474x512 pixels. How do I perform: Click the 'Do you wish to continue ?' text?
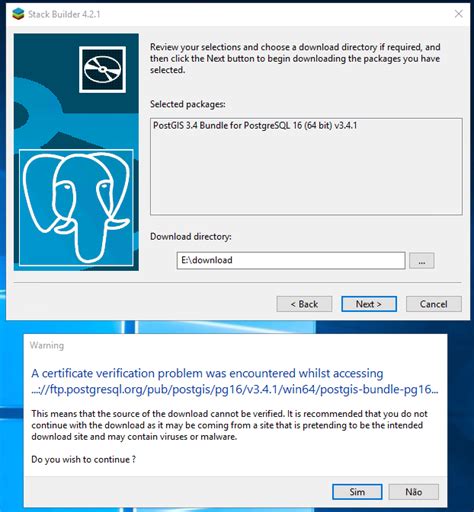84,460
